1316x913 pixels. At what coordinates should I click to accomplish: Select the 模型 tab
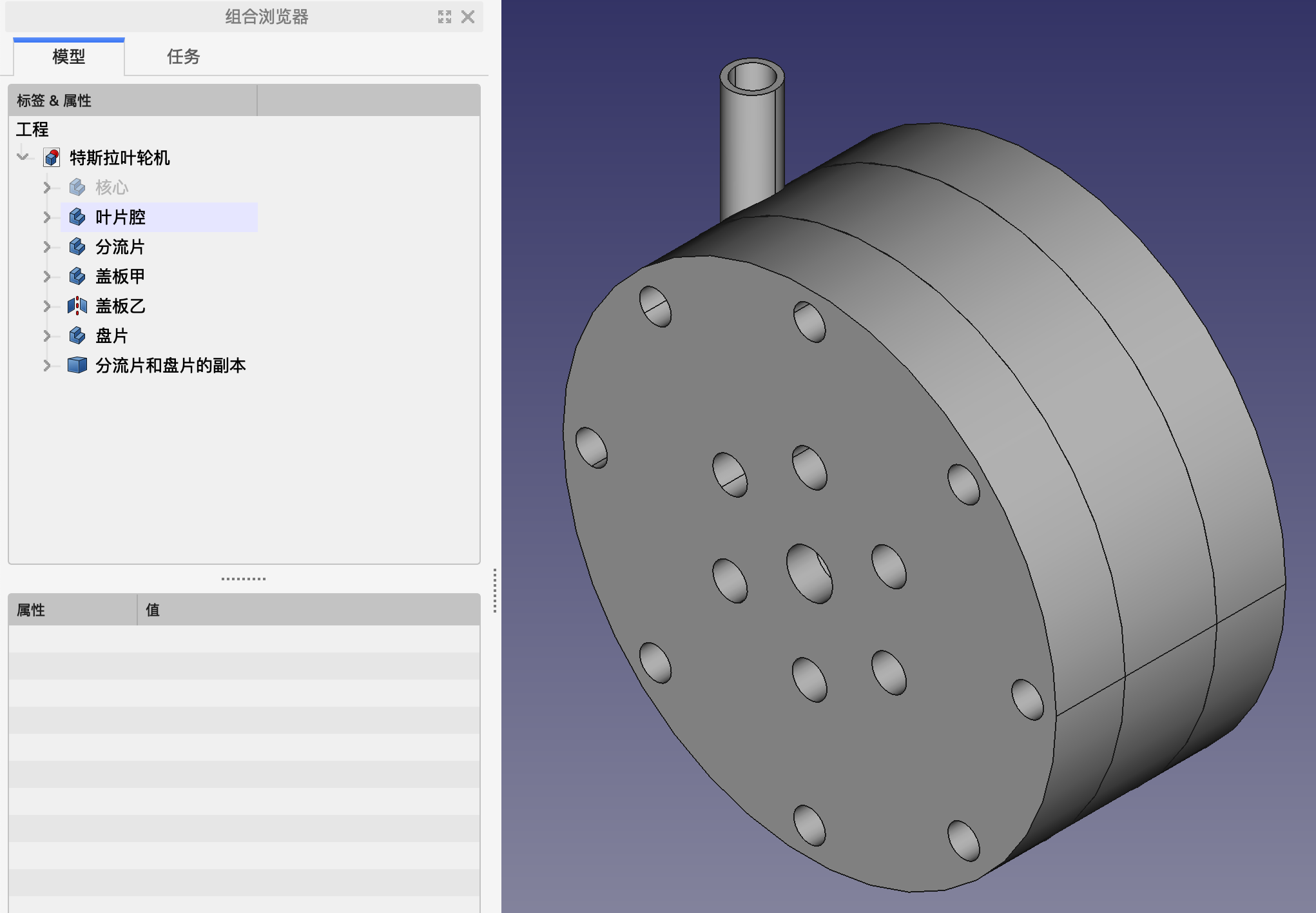68,57
